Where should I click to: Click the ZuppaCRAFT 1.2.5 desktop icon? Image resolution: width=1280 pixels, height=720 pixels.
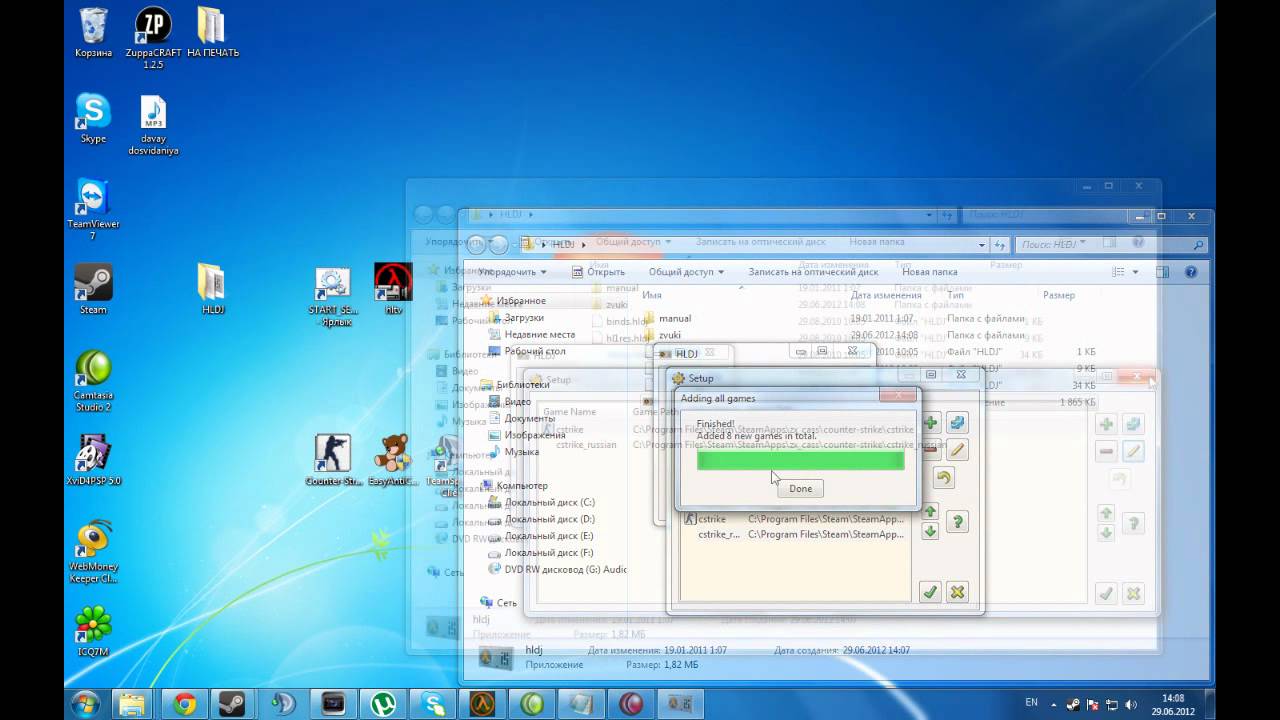coord(152,38)
